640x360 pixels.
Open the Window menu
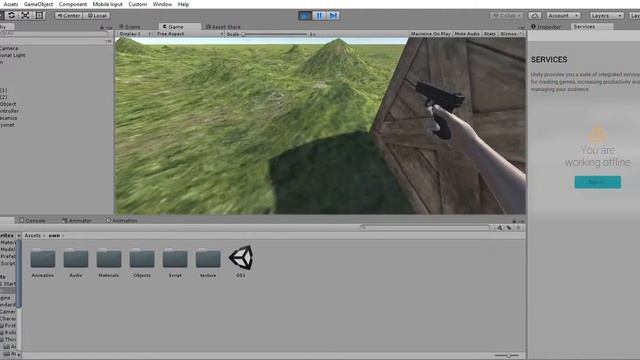click(162, 4)
